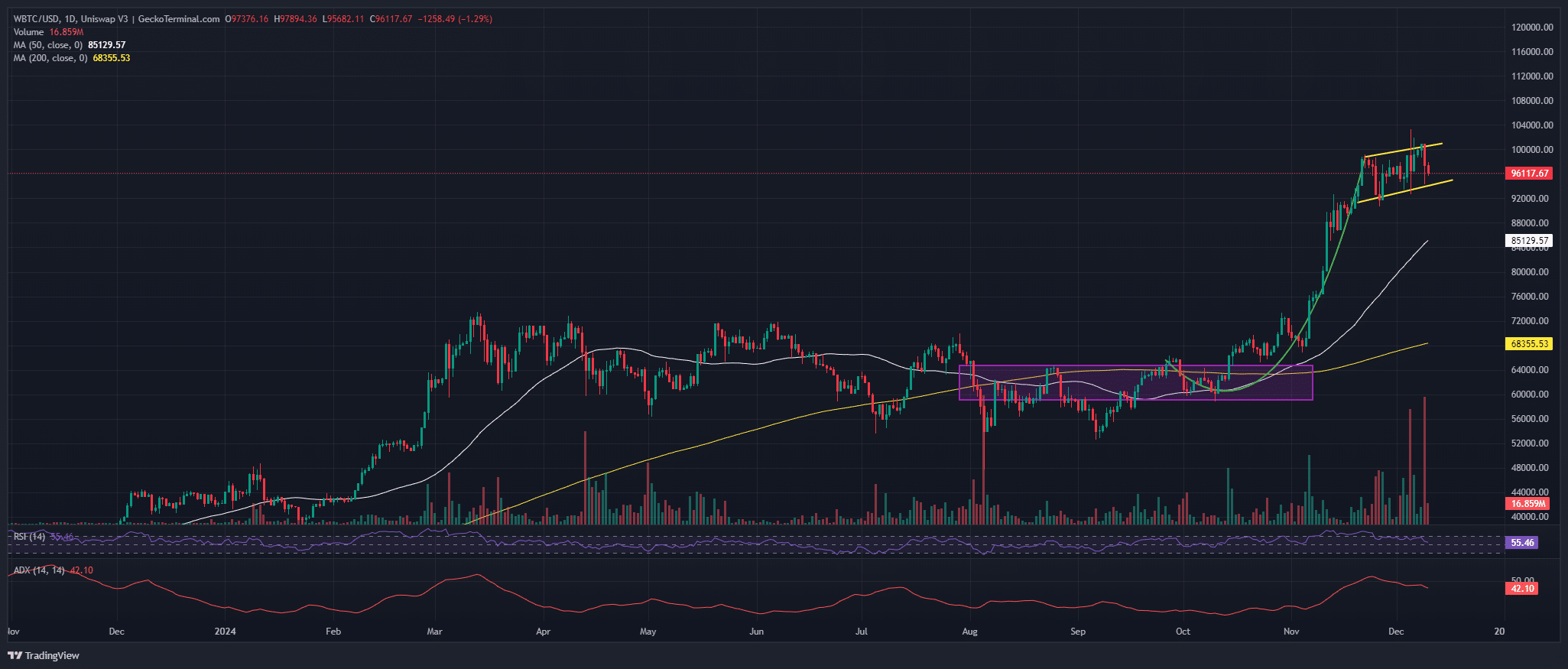This screenshot has height=669, width=1568.
Task: Click the May label on time axis
Action: tap(648, 632)
